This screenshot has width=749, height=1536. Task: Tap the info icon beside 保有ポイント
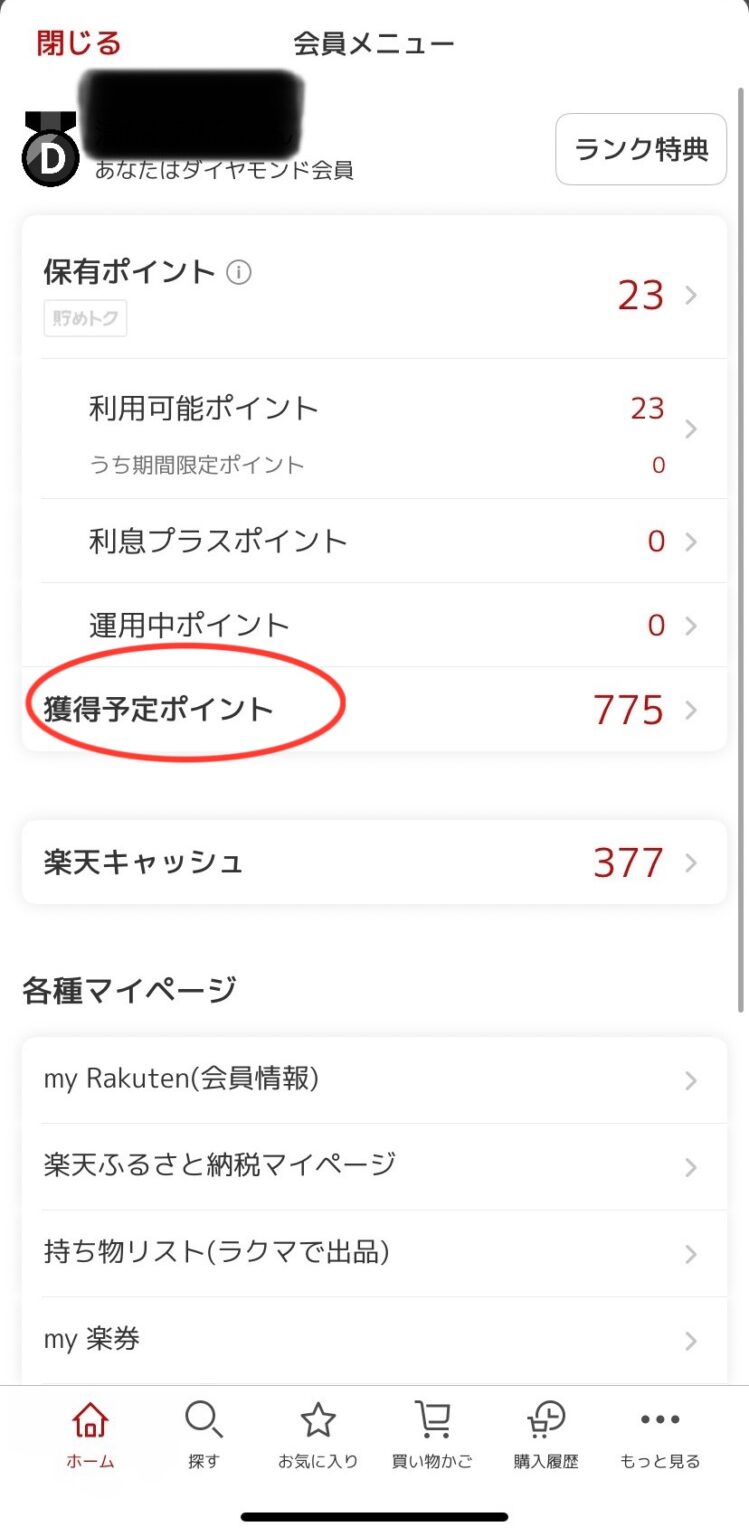click(238, 272)
